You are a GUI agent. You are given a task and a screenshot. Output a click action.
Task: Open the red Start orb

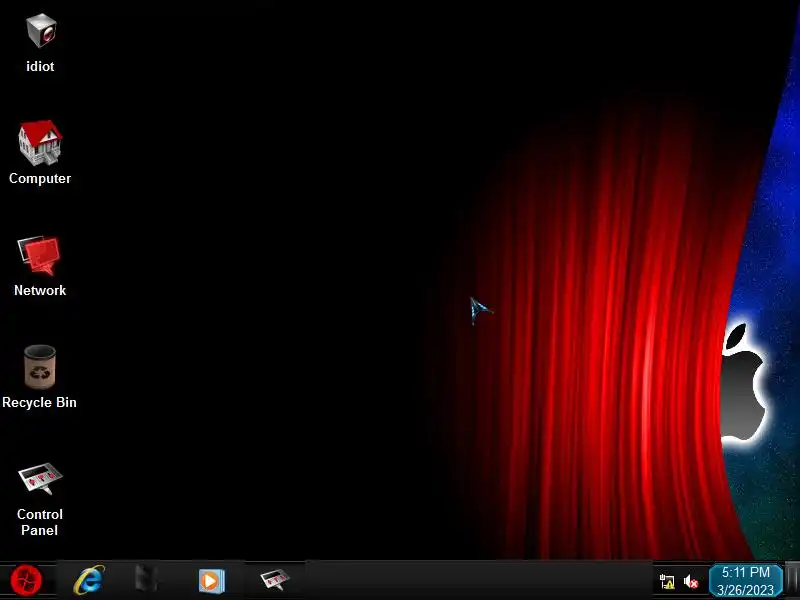click(26, 580)
